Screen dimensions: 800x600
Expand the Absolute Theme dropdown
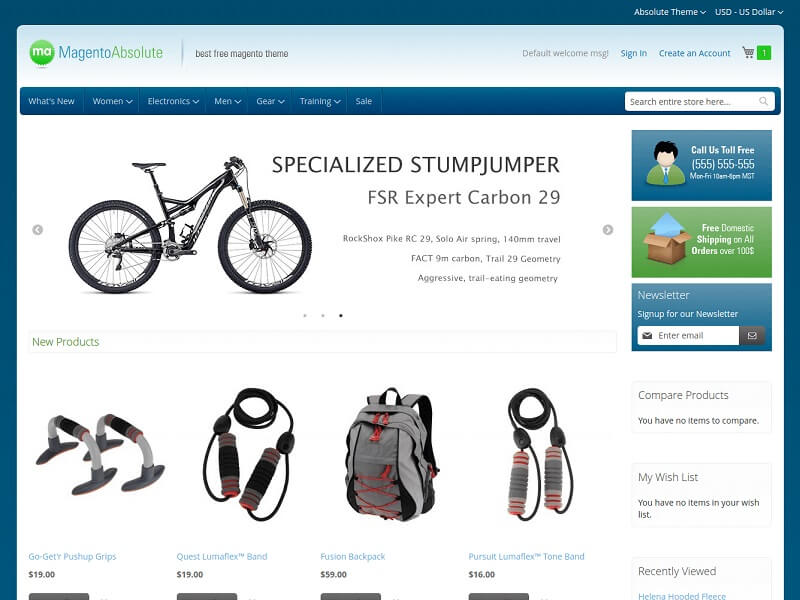(670, 12)
